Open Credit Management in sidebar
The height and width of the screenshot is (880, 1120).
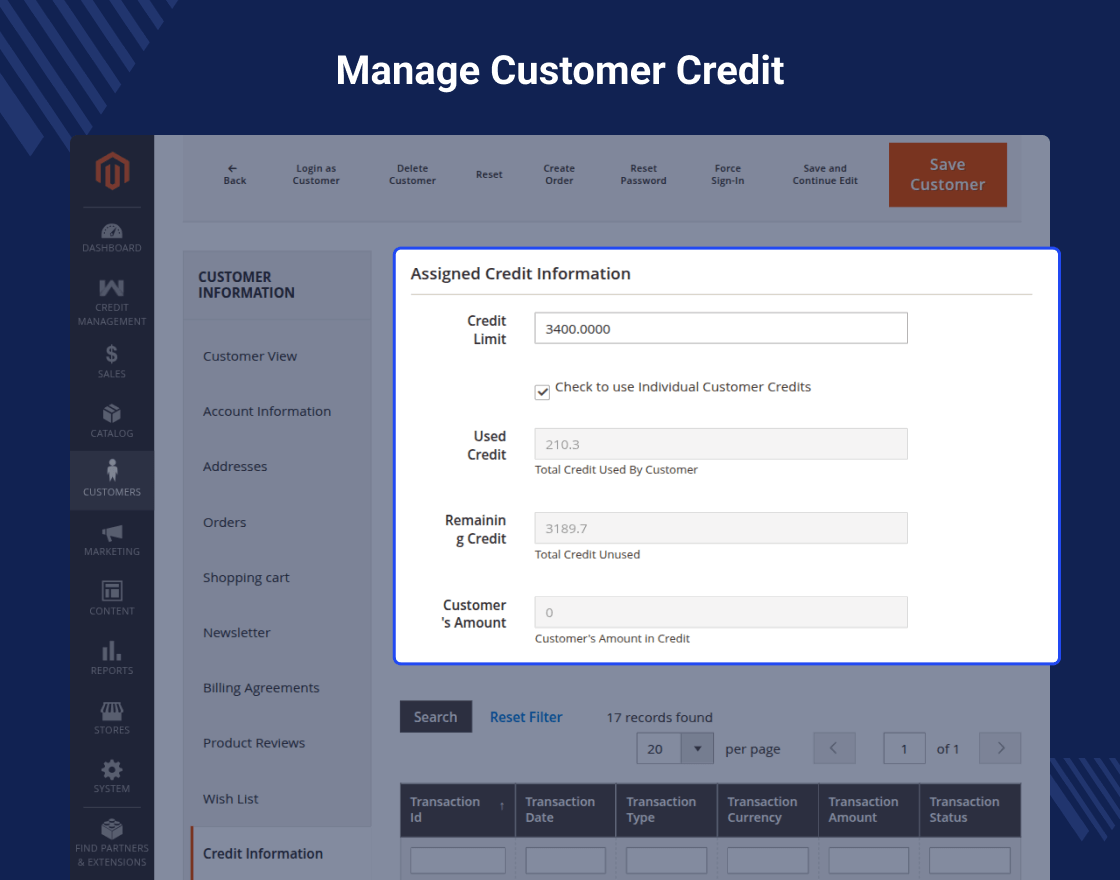(x=111, y=302)
